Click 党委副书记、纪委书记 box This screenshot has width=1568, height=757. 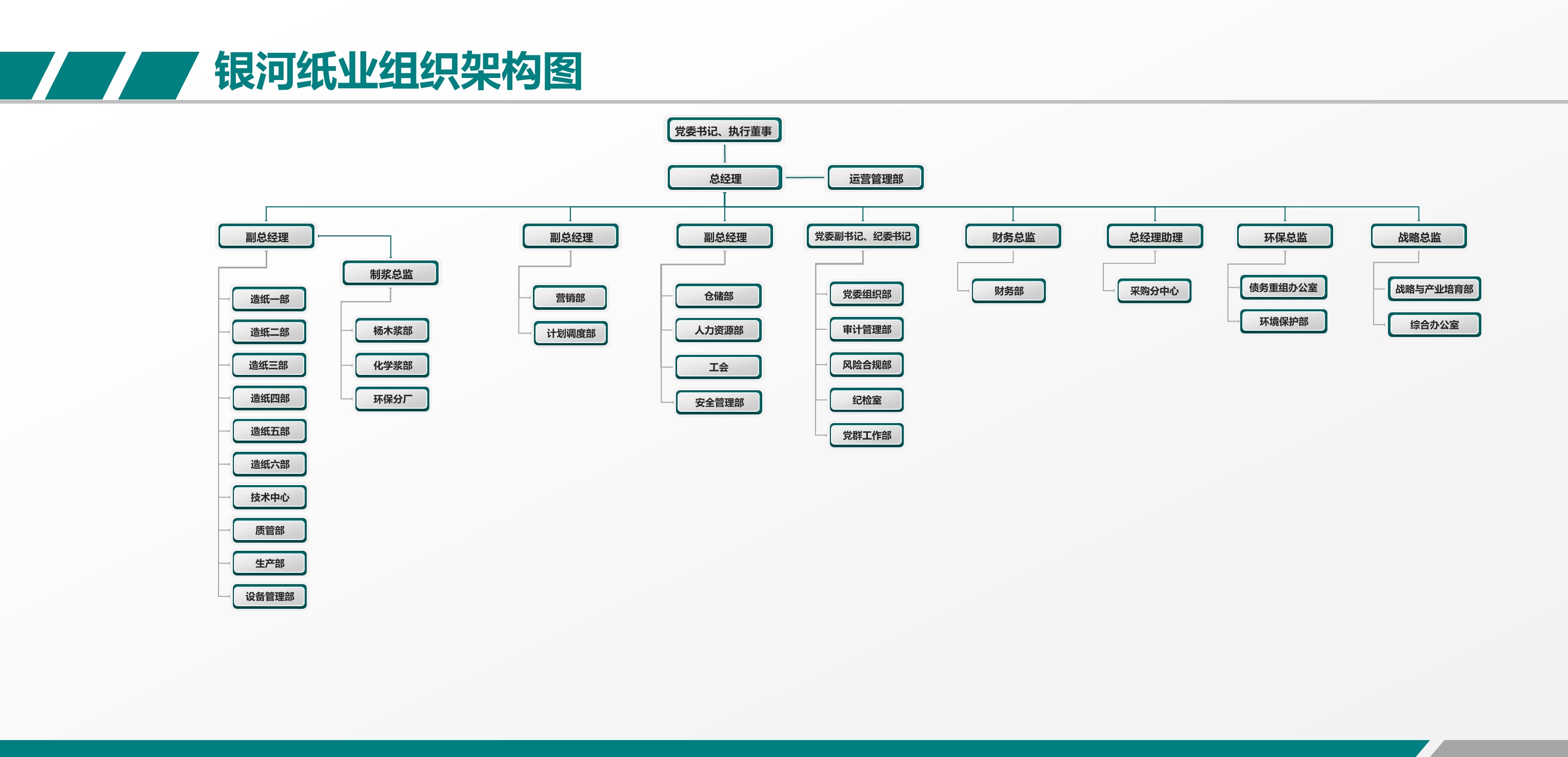[863, 236]
